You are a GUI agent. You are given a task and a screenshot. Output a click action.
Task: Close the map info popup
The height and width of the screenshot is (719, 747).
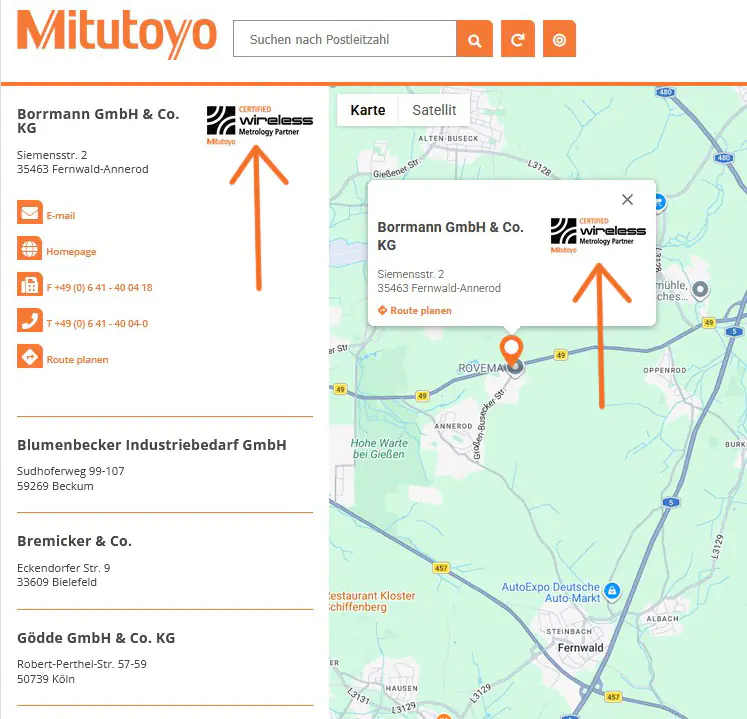point(627,200)
